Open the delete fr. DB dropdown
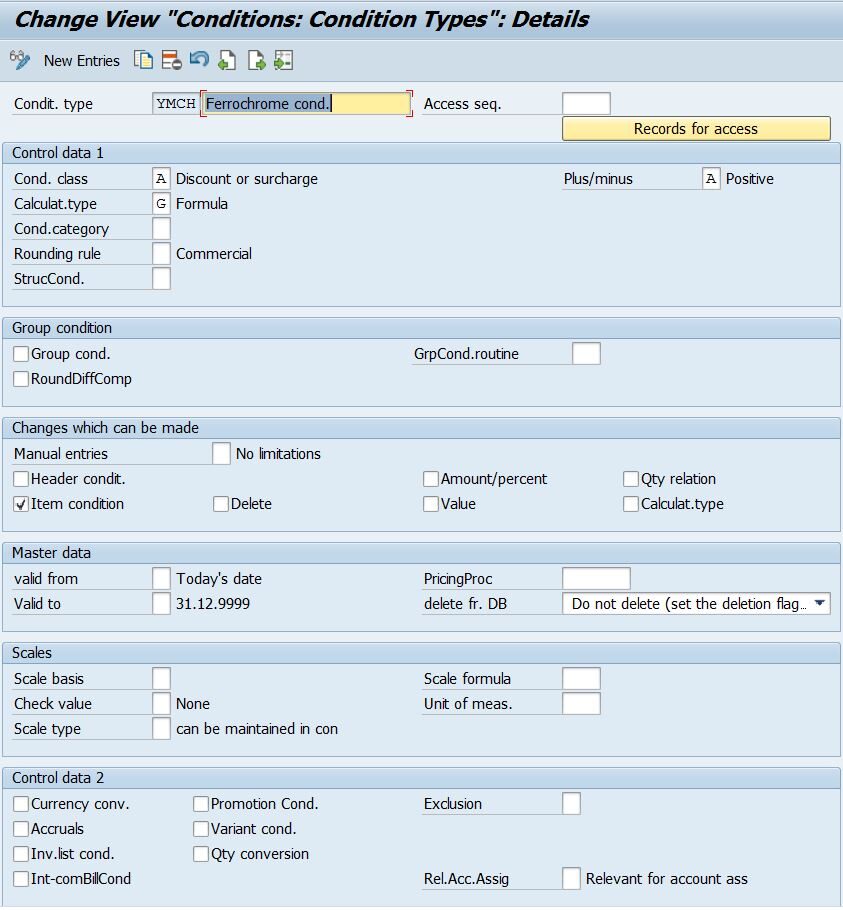The image size is (843, 910). [x=819, y=604]
